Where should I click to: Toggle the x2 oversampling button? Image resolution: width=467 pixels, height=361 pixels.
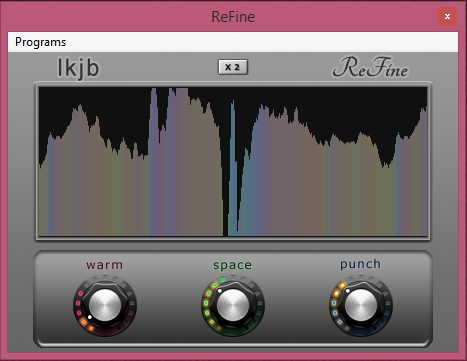point(233,67)
